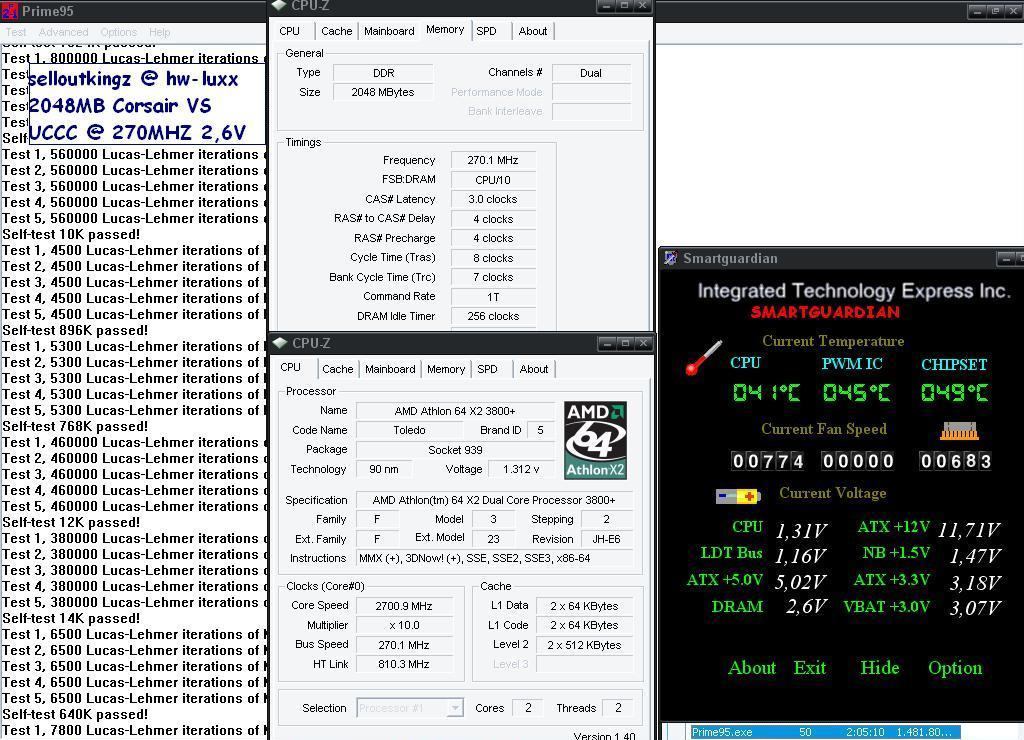1024x740 pixels.
Task: Click the Core Speed value 2700.9 MHz
Action: point(404,606)
